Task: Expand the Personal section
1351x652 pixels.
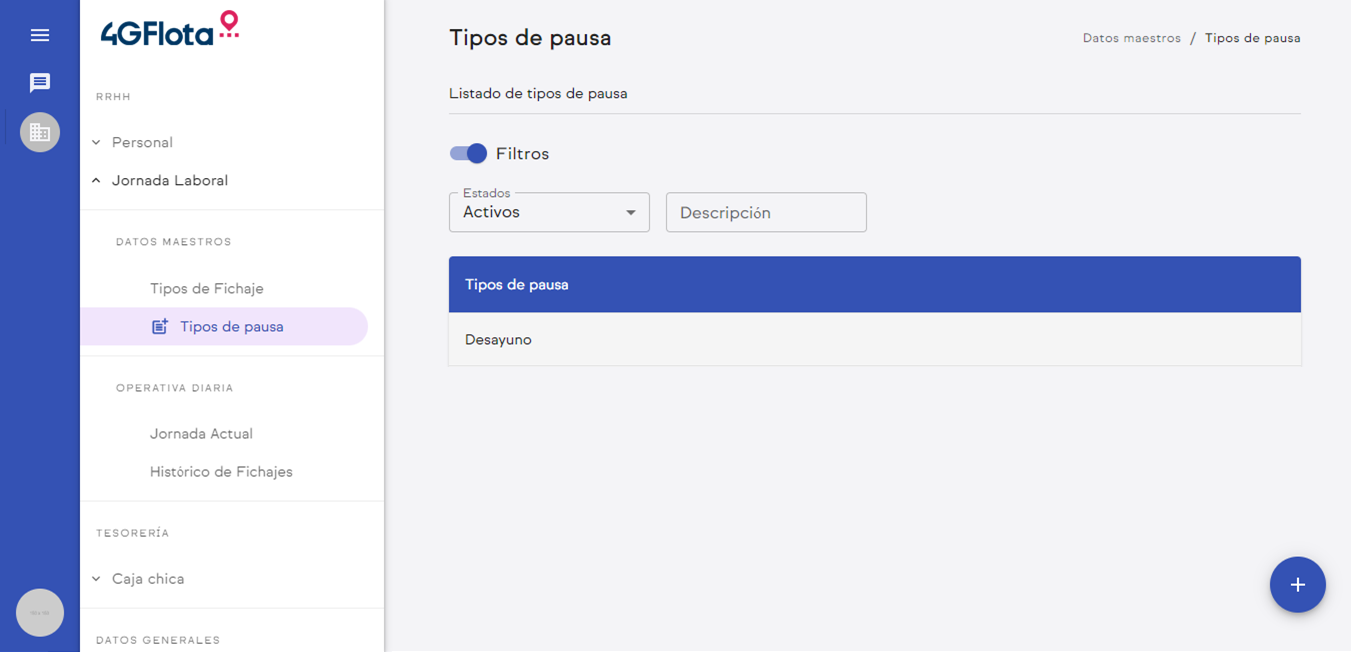Action: coord(142,143)
